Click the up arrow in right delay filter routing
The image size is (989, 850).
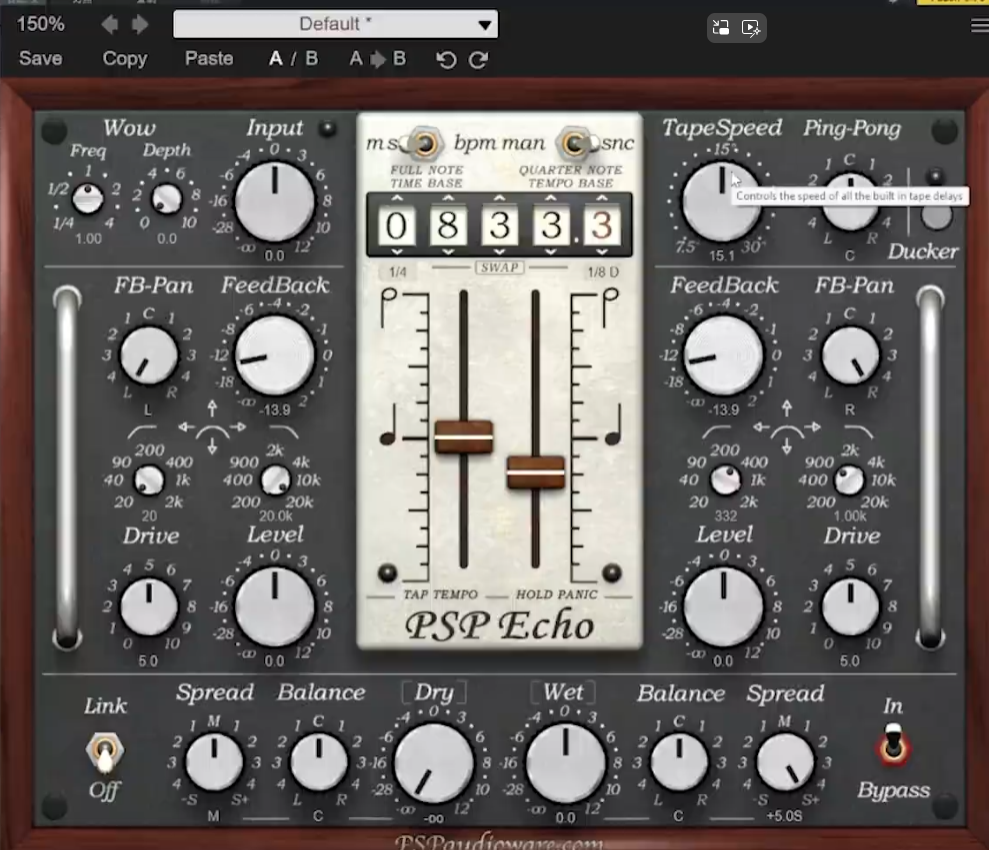787,408
